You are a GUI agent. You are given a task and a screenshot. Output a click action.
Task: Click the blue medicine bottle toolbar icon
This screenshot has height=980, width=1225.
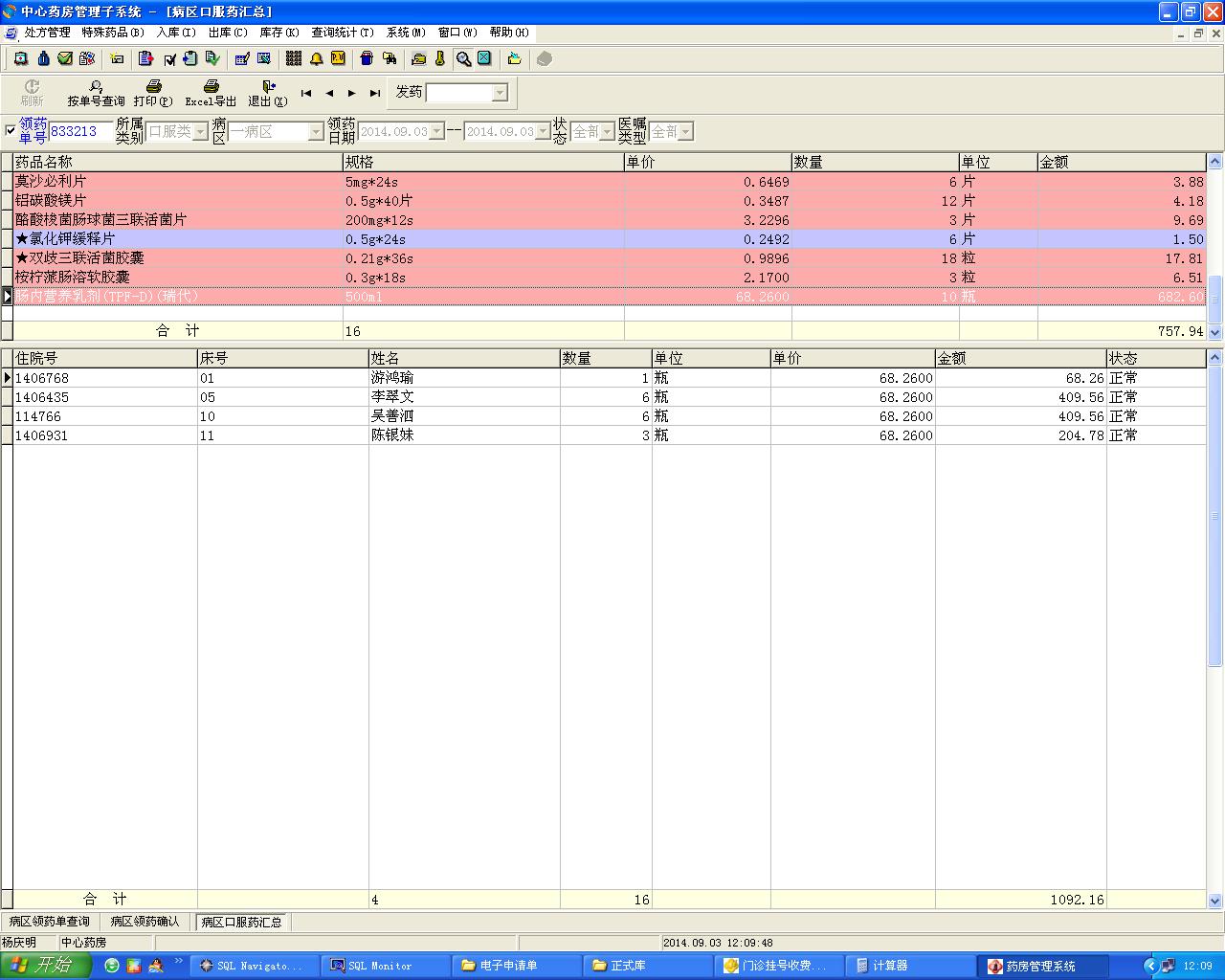coord(43,59)
